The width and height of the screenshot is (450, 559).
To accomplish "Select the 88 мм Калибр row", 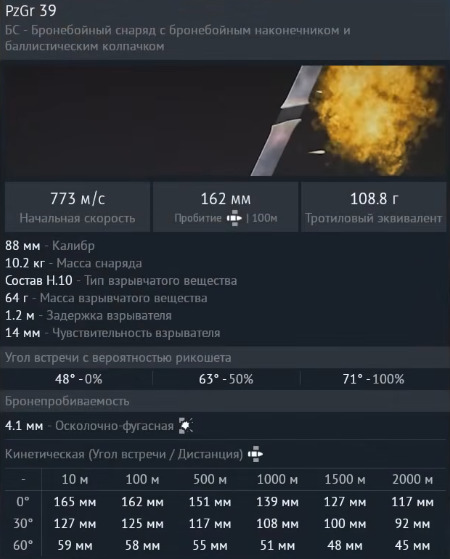I will (x=50, y=246).
